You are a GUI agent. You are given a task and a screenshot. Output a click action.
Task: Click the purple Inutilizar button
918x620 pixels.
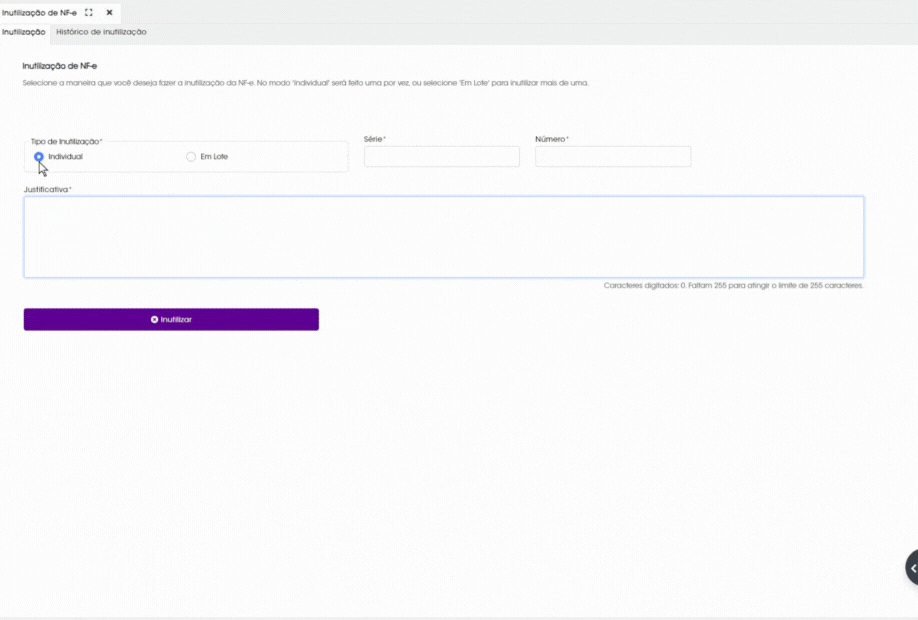(x=171, y=319)
